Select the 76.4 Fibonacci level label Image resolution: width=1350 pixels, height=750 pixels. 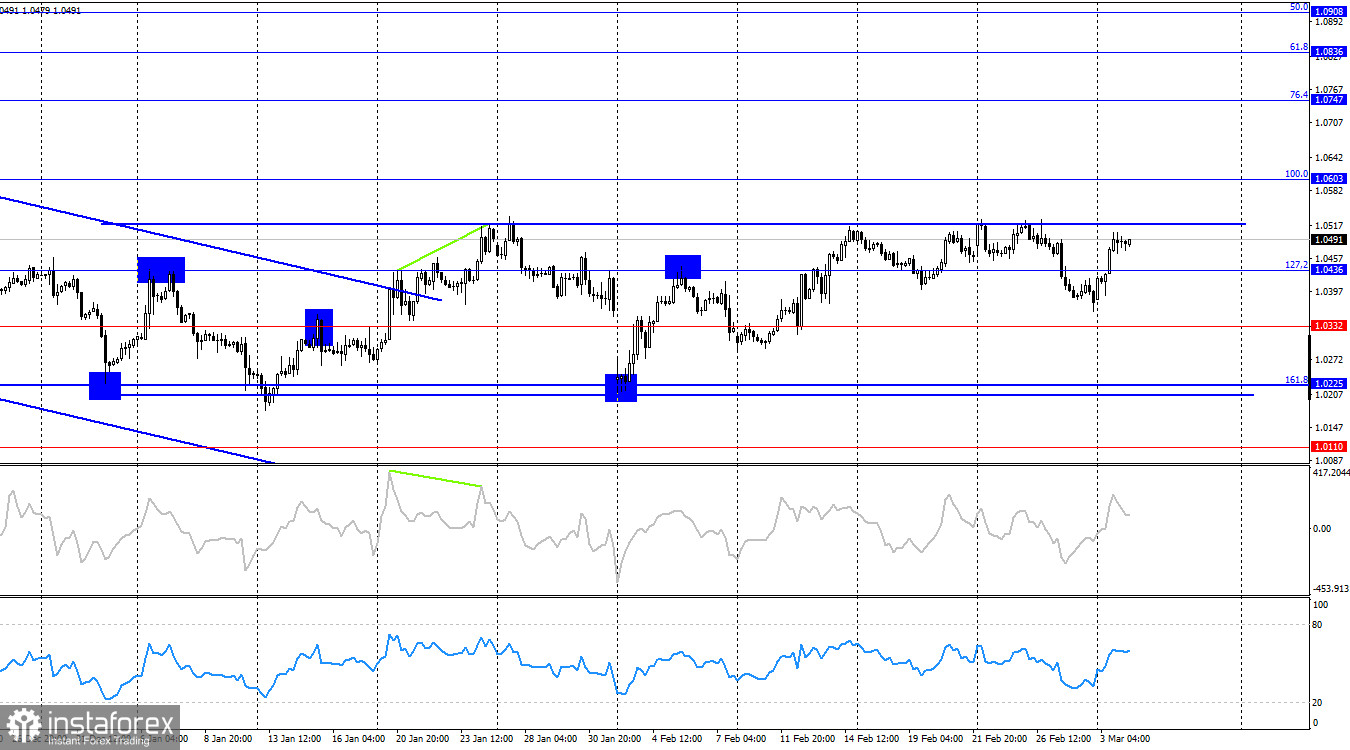pyautogui.click(x=1298, y=95)
